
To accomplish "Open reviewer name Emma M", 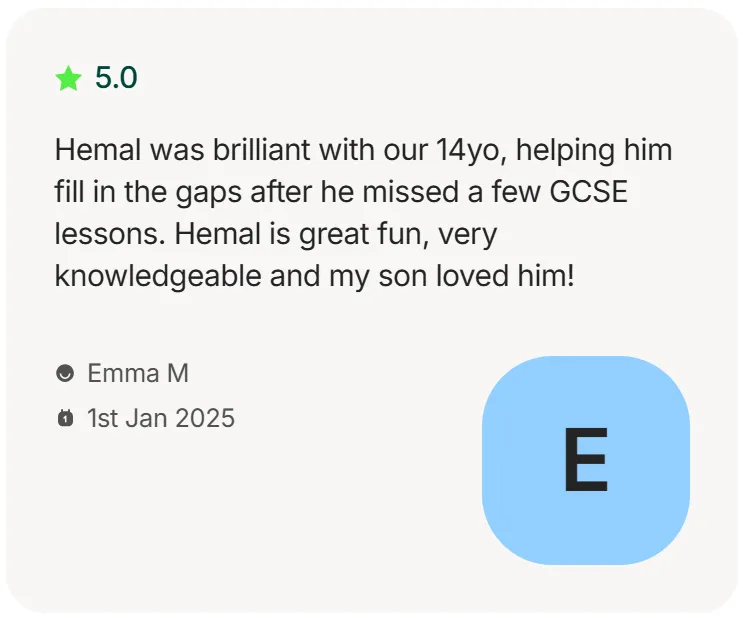I will click(x=138, y=373).
